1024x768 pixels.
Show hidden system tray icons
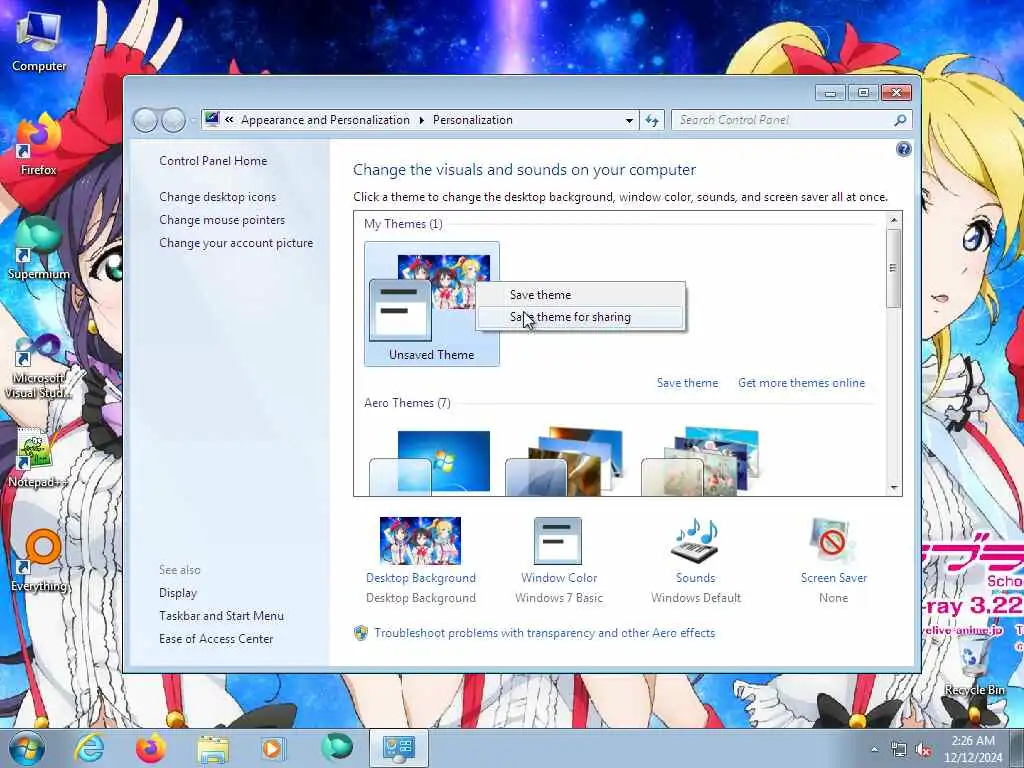[x=874, y=750]
